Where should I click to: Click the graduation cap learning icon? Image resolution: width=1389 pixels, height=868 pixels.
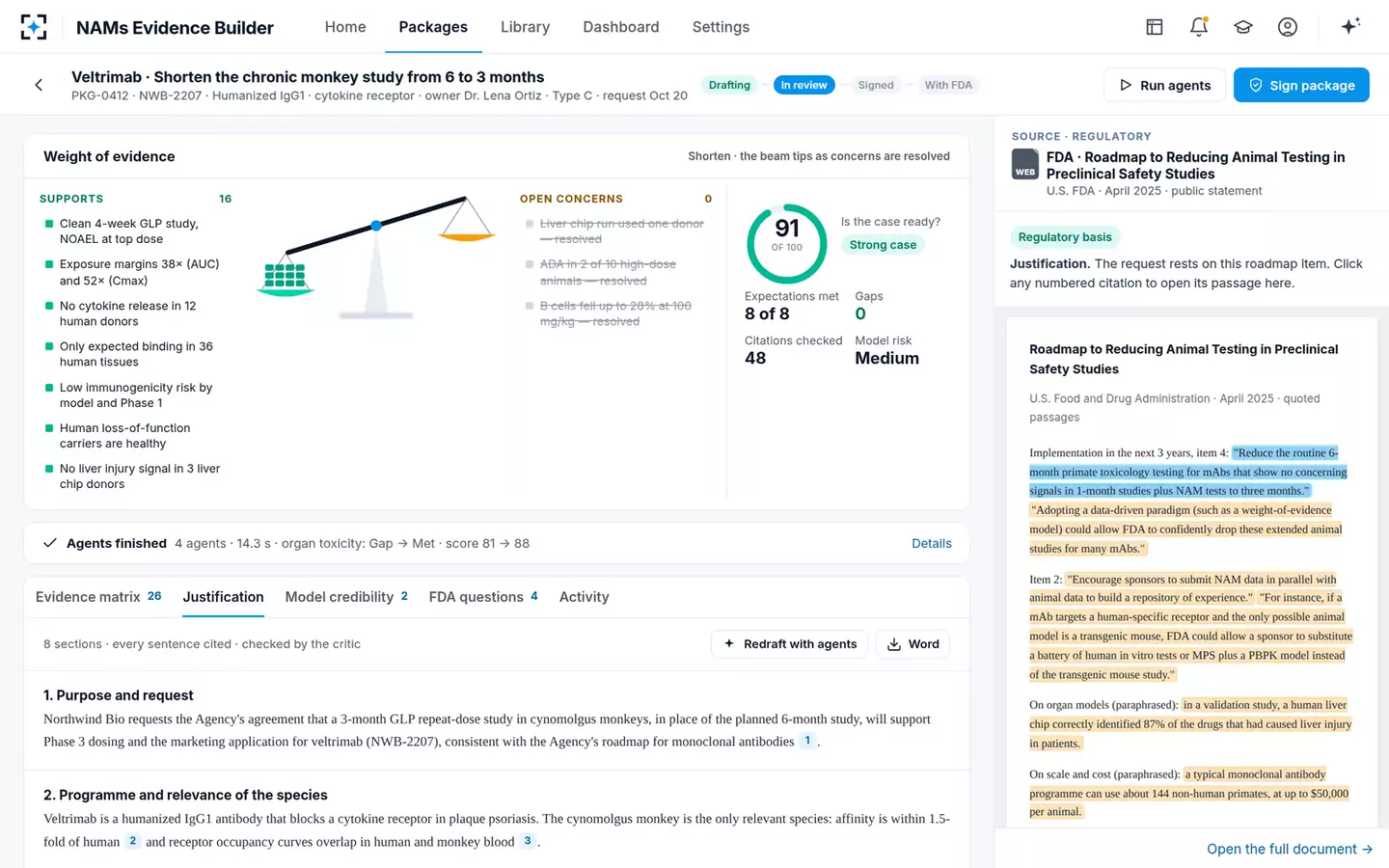pos(1243,27)
